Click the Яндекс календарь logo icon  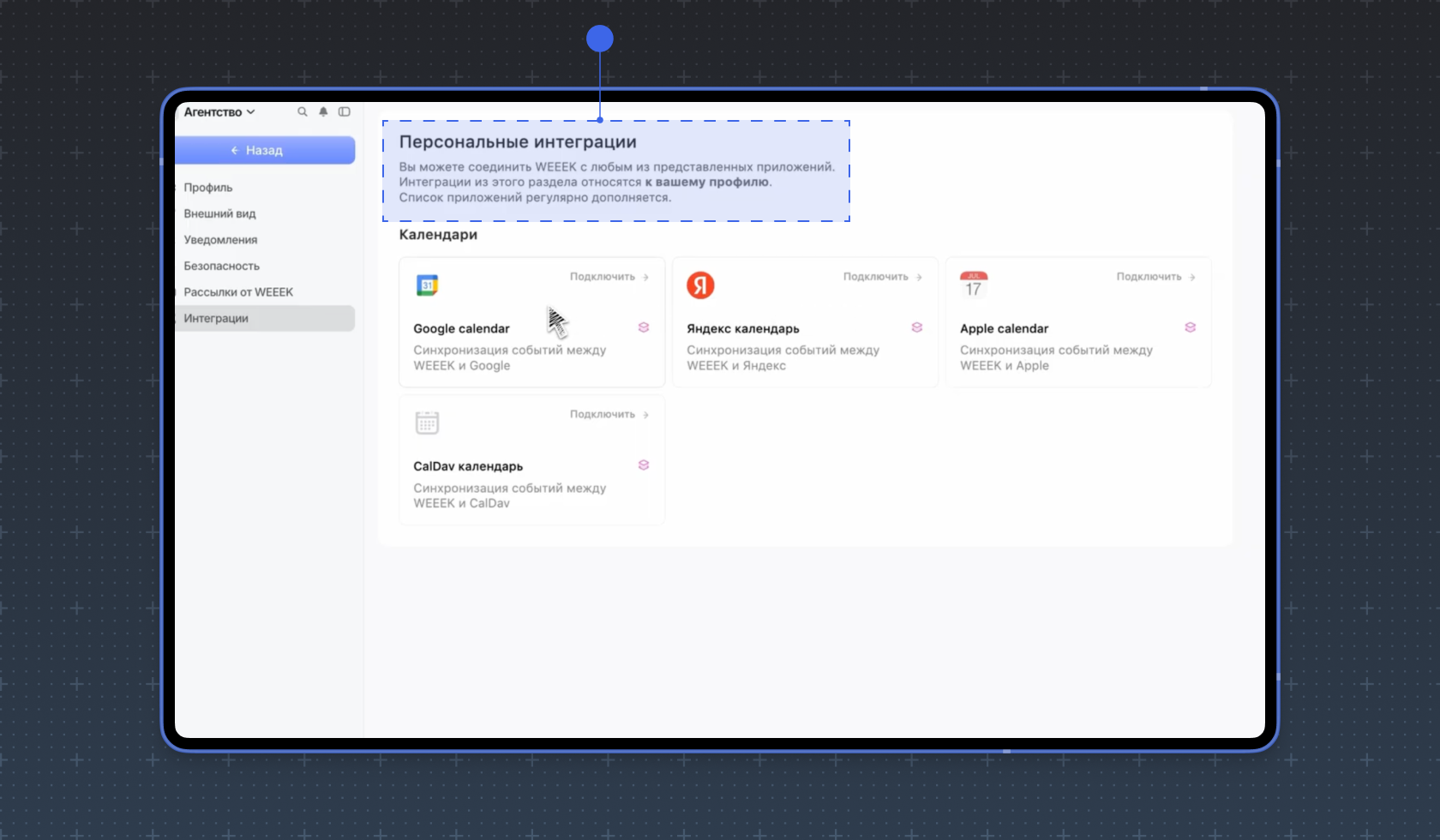699,285
